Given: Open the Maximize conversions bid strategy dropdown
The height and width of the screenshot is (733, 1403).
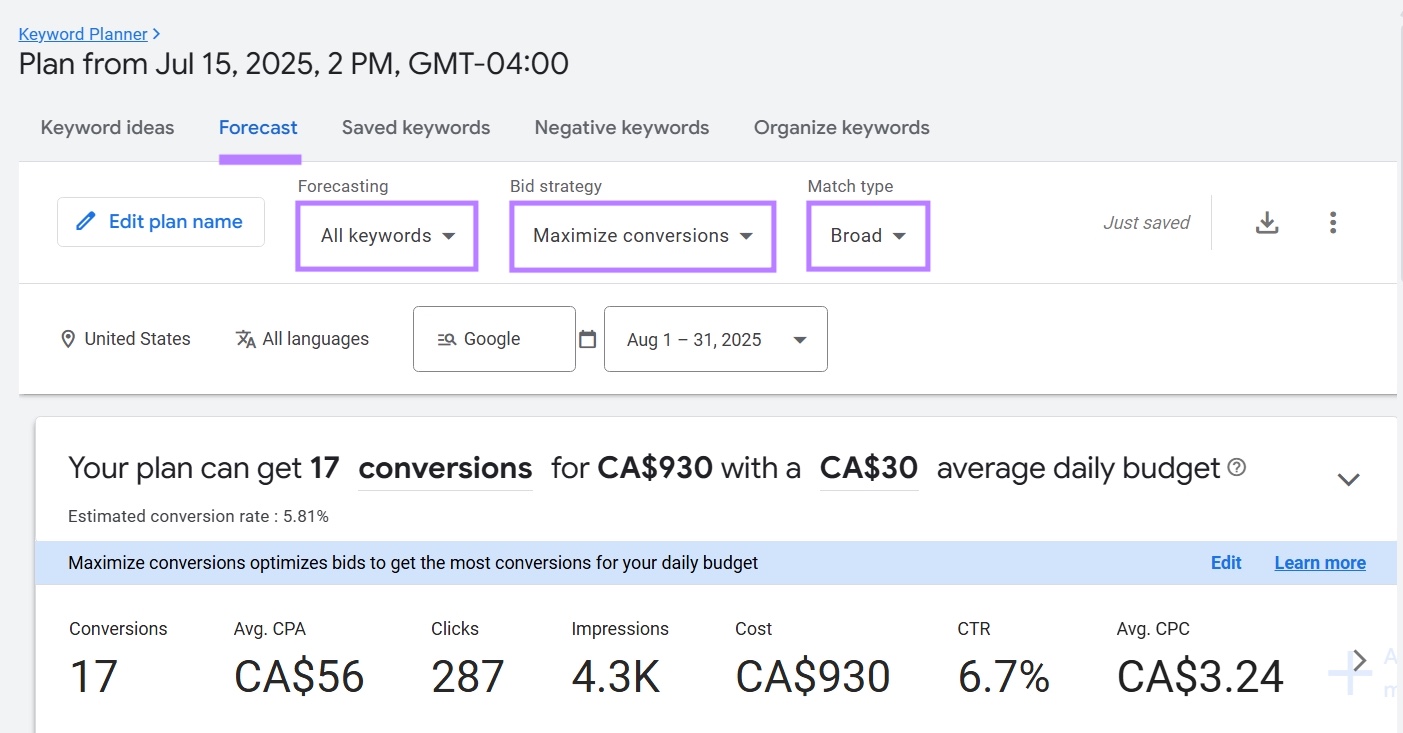Looking at the screenshot, I should [x=642, y=236].
